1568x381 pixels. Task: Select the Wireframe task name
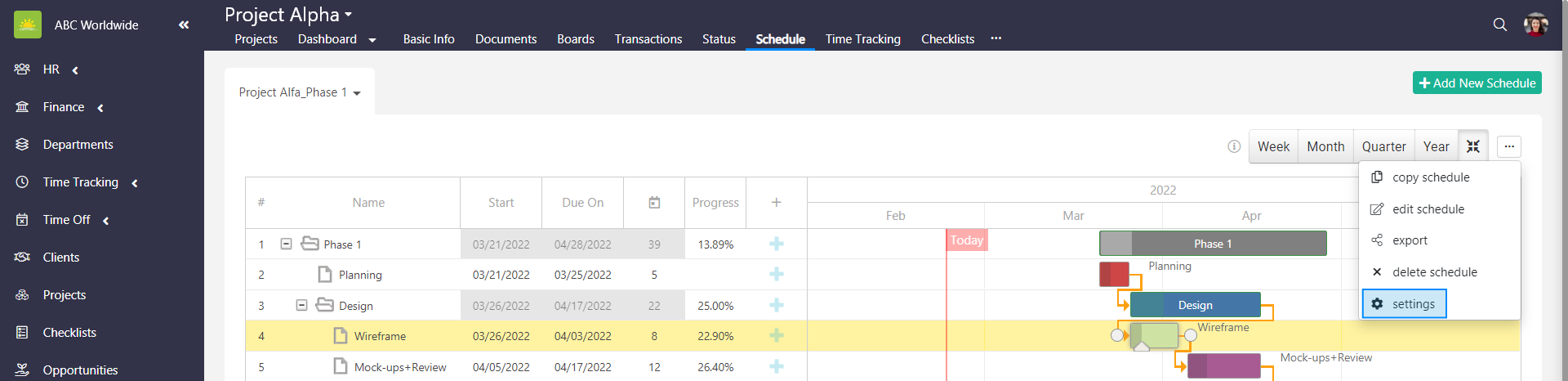(380, 336)
